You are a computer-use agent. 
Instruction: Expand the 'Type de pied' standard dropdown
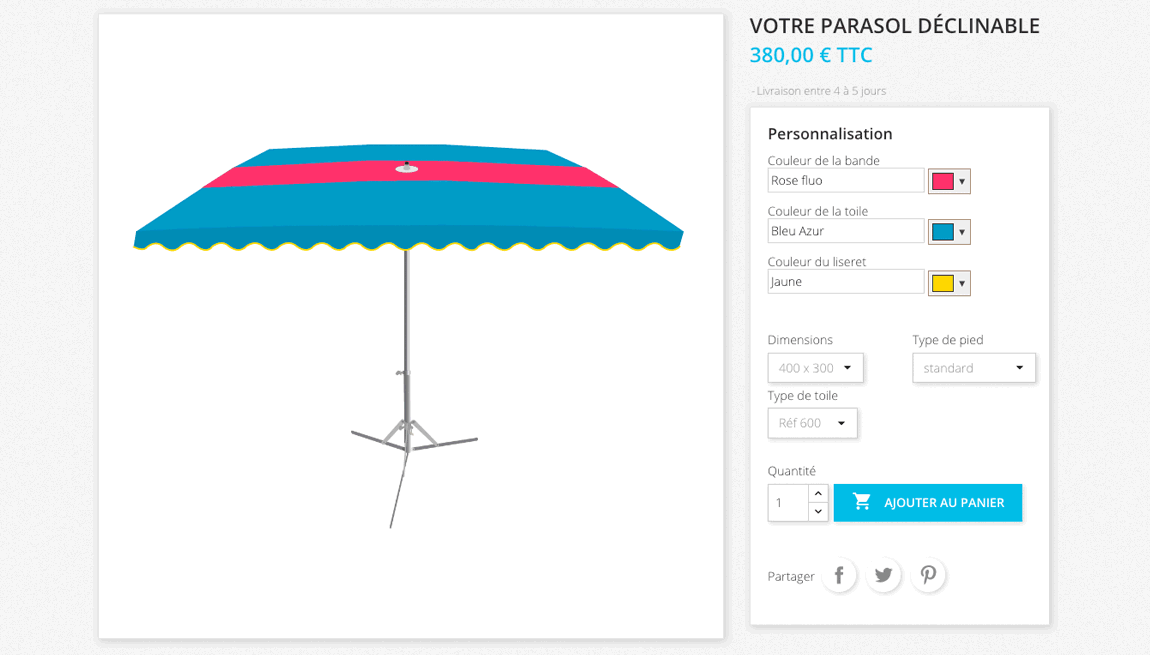[x=973, y=368]
